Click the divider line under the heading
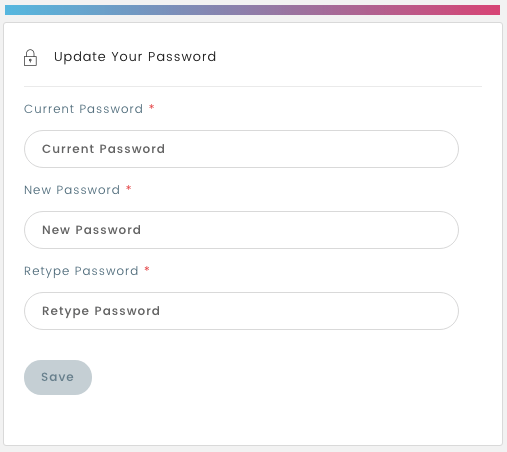The width and height of the screenshot is (507, 452). 253,86
